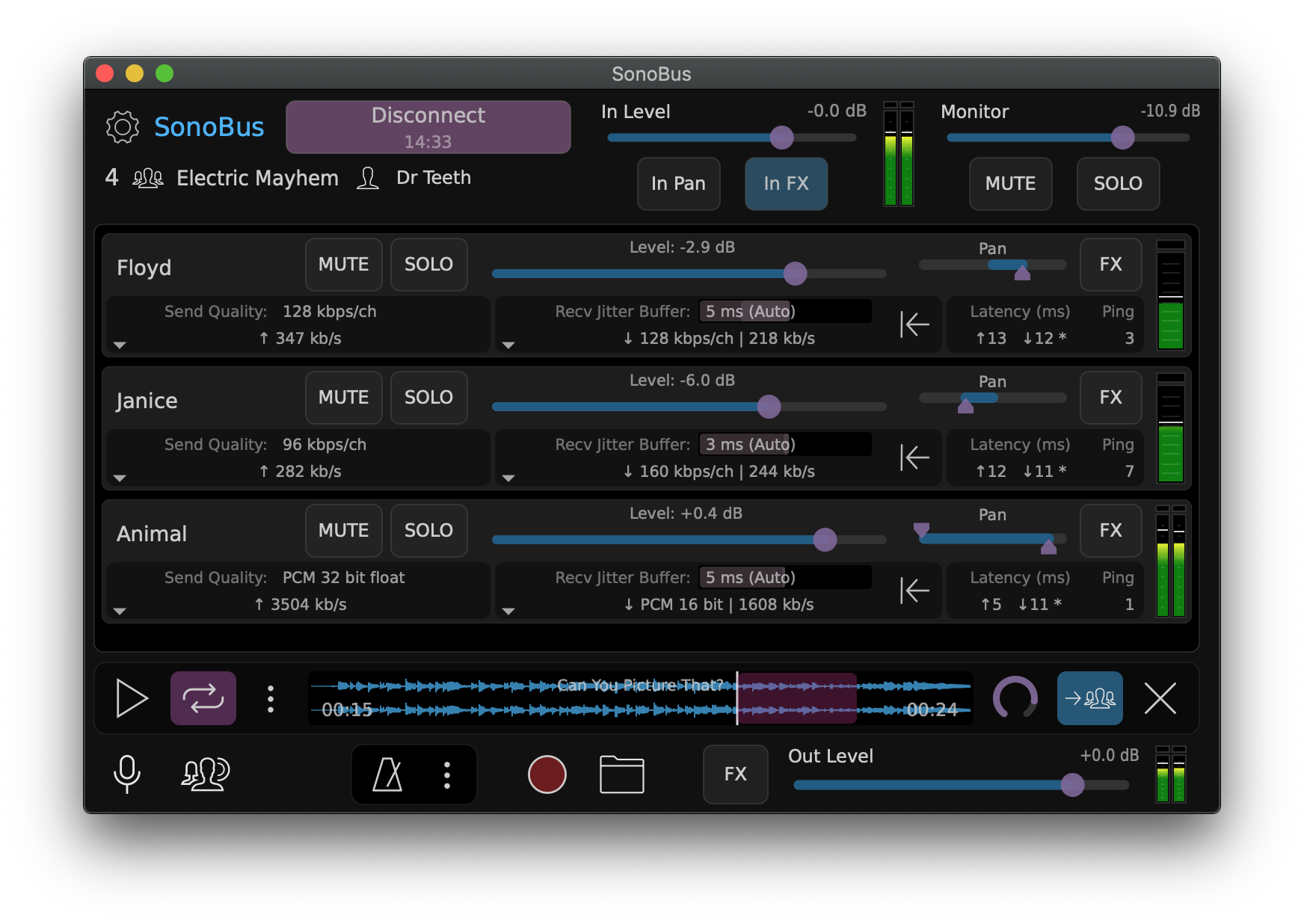Image resolution: width=1304 pixels, height=924 pixels.
Task: Open FX for Animal's channel
Action: pyautogui.click(x=1111, y=531)
